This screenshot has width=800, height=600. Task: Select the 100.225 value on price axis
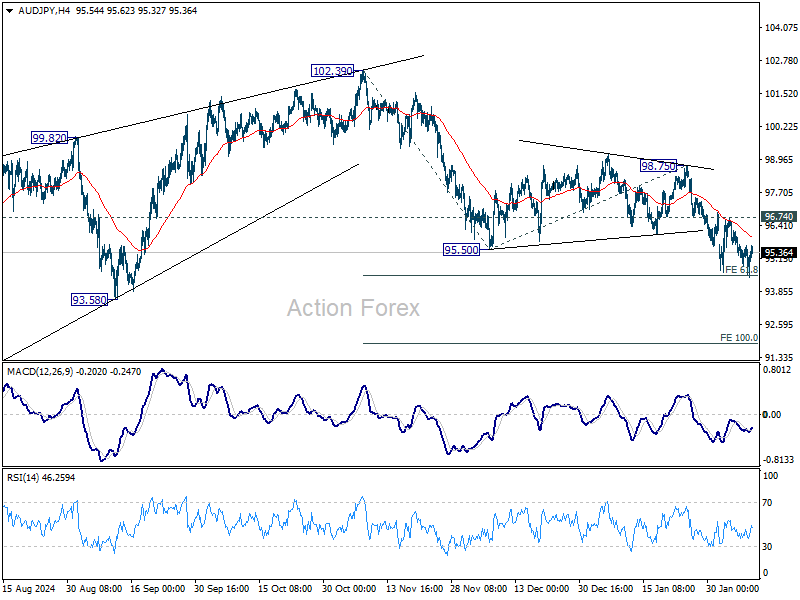tap(781, 127)
